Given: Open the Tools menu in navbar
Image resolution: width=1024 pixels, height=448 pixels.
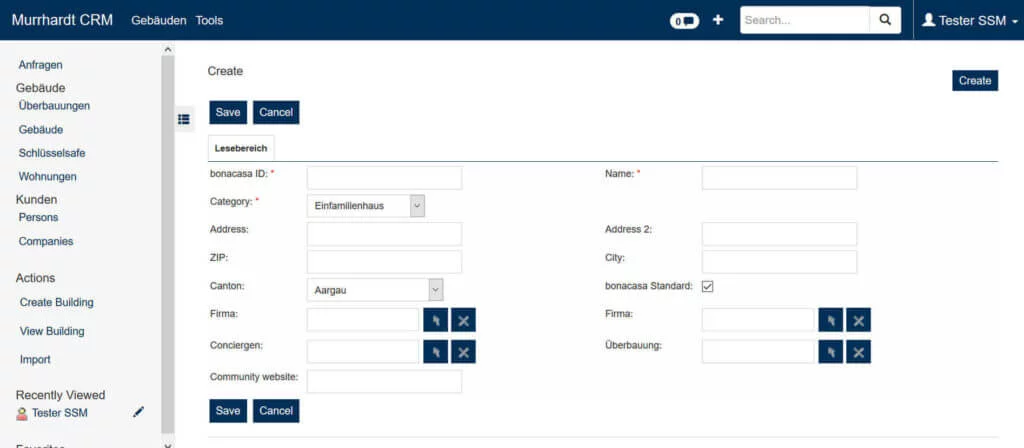Looking at the screenshot, I should click(x=210, y=20).
